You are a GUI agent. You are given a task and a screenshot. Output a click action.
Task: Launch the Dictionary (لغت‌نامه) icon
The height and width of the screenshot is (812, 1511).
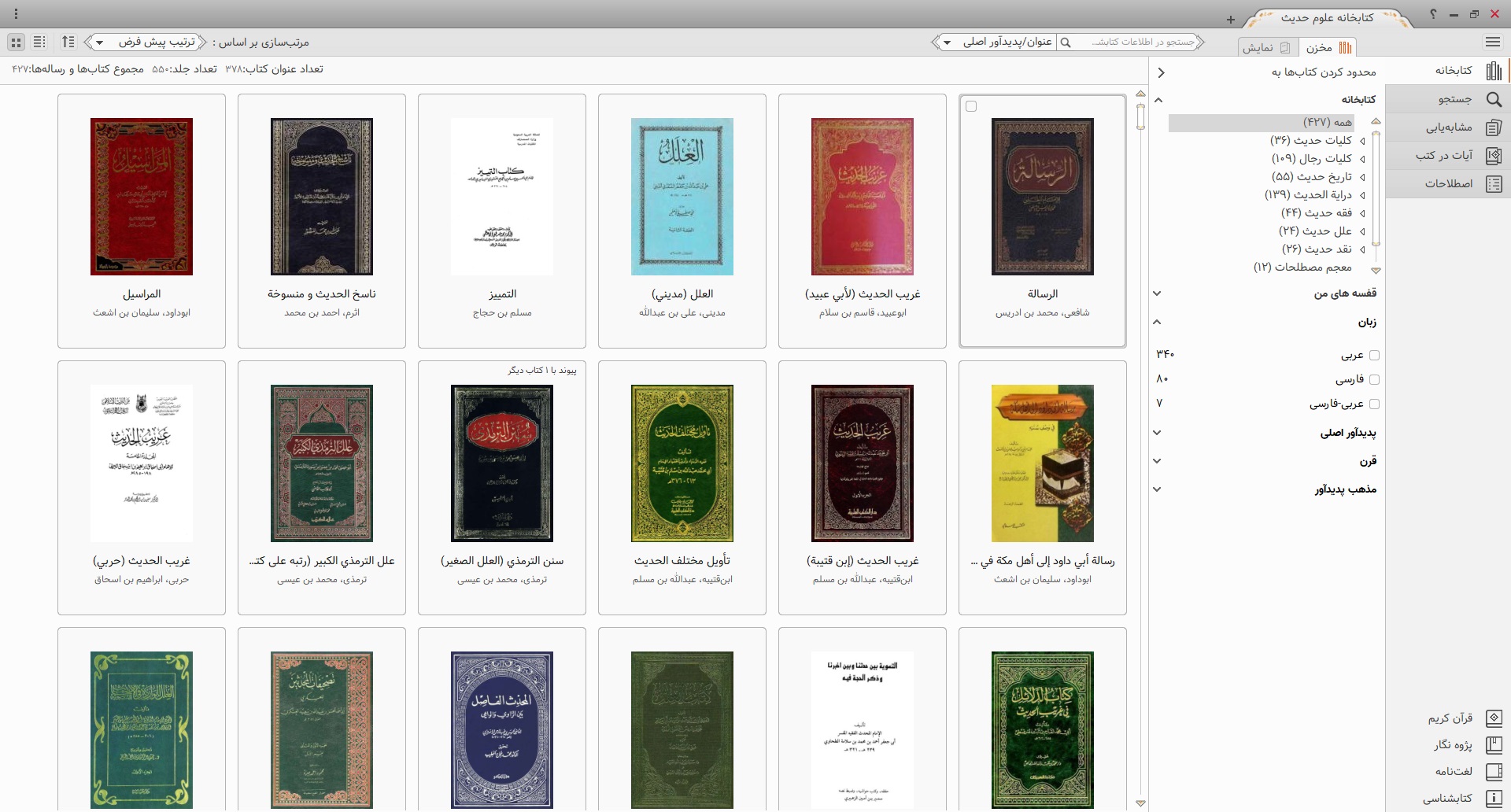click(x=1493, y=772)
